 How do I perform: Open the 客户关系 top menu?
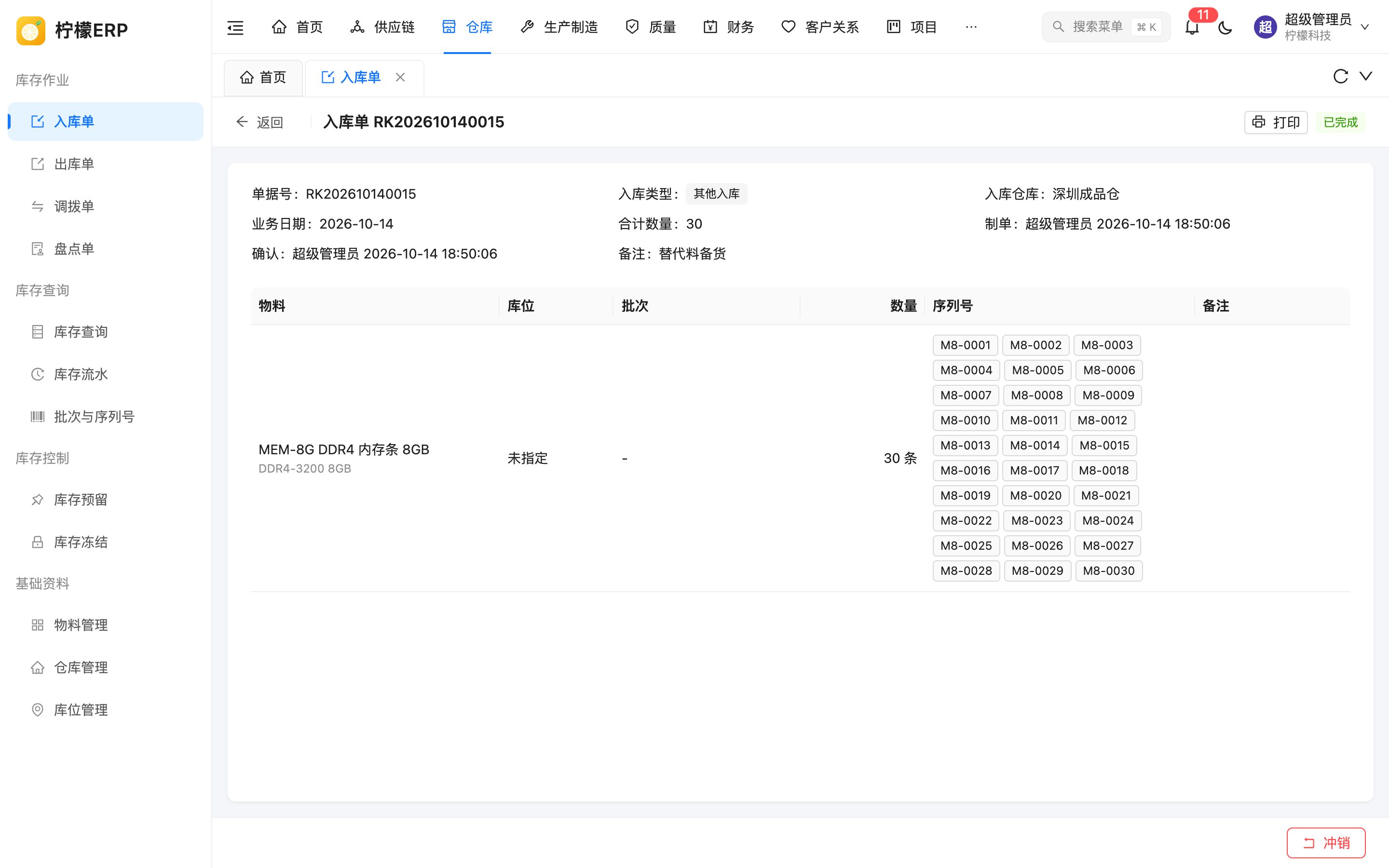pos(820,27)
